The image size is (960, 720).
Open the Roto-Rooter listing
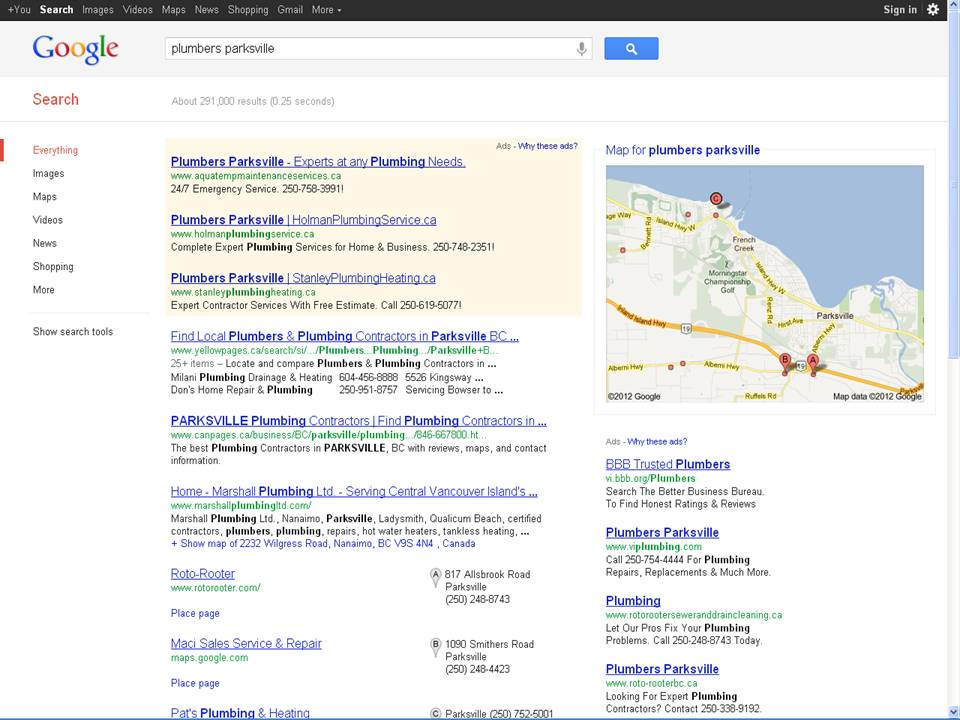pyautogui.click(x=203, y=574)
